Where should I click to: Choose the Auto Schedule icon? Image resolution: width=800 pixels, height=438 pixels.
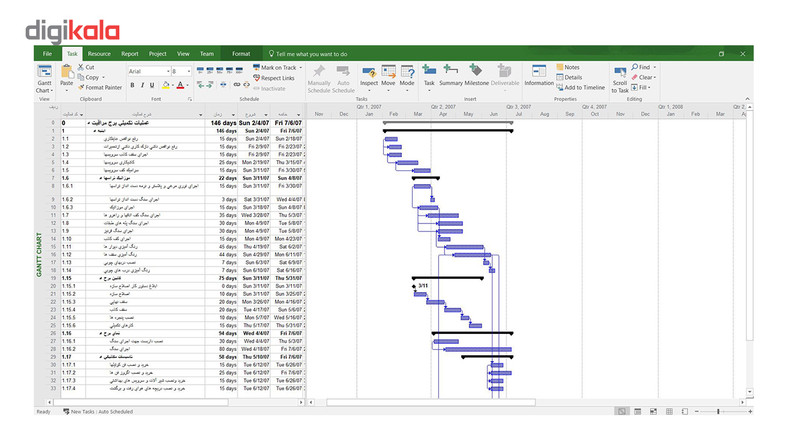tap(343, 79)
